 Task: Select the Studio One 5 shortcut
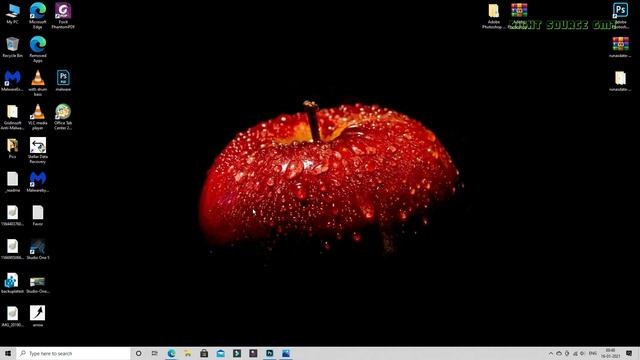(38, 249)
